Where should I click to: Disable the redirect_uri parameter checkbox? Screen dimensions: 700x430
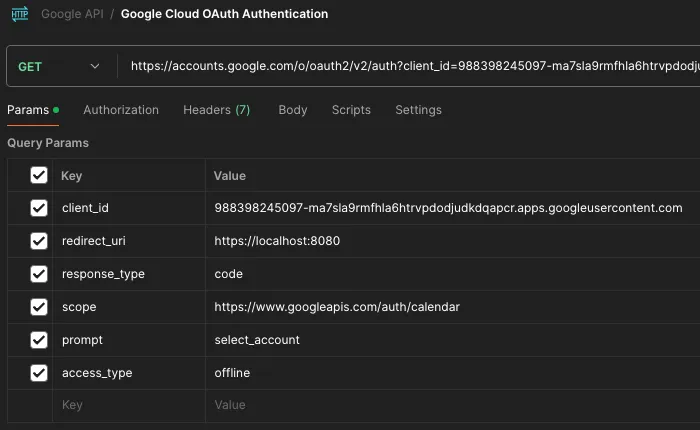39,241
